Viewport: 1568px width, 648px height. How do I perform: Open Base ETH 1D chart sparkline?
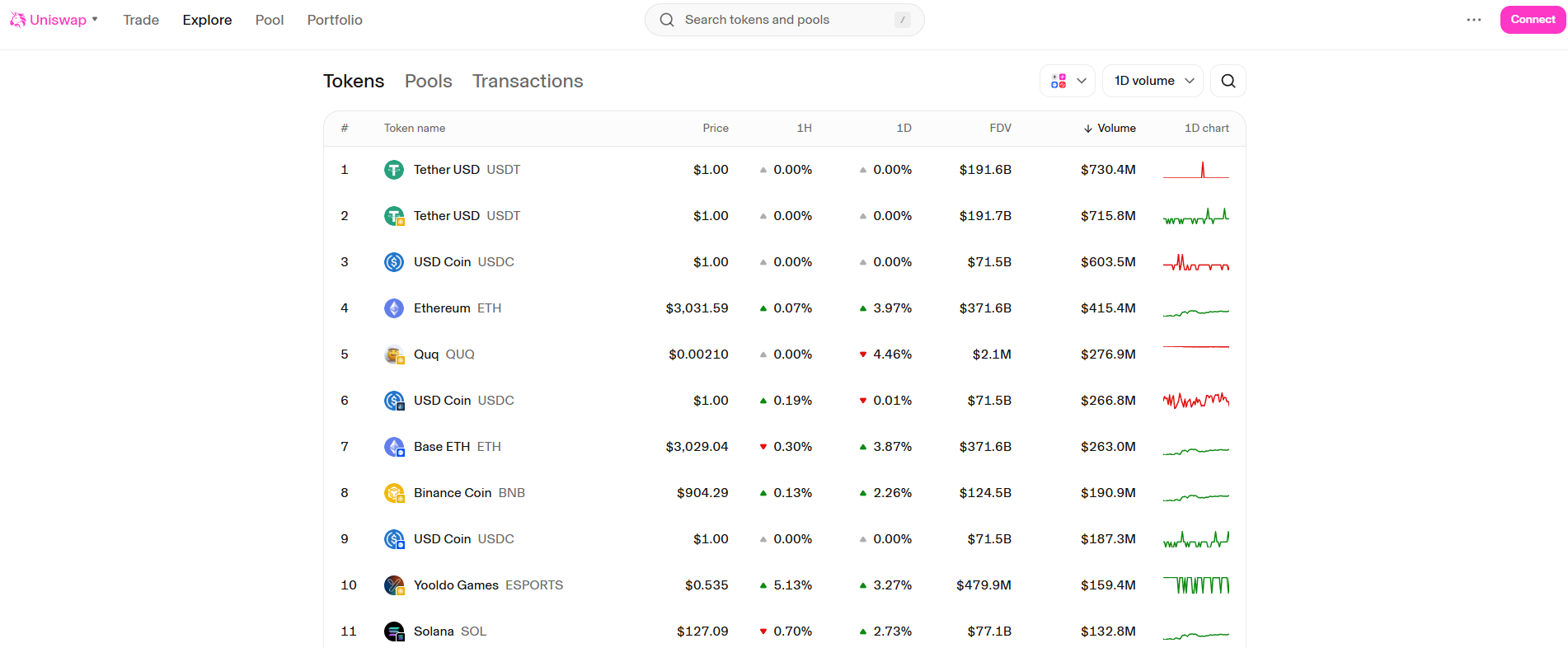point(1195,447)
